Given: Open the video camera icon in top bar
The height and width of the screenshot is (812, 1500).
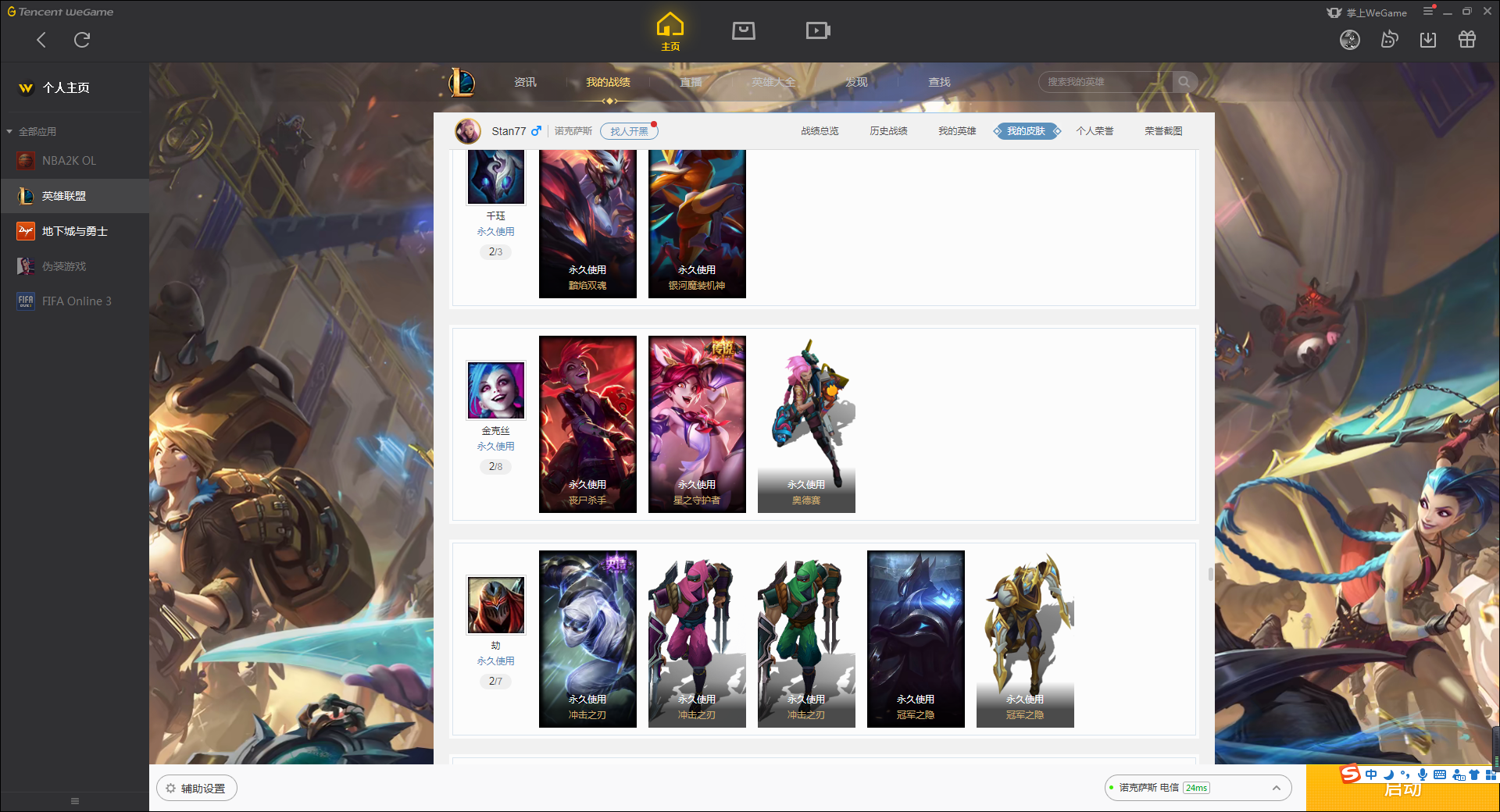Looking at the screenshot, I should 818,30.
